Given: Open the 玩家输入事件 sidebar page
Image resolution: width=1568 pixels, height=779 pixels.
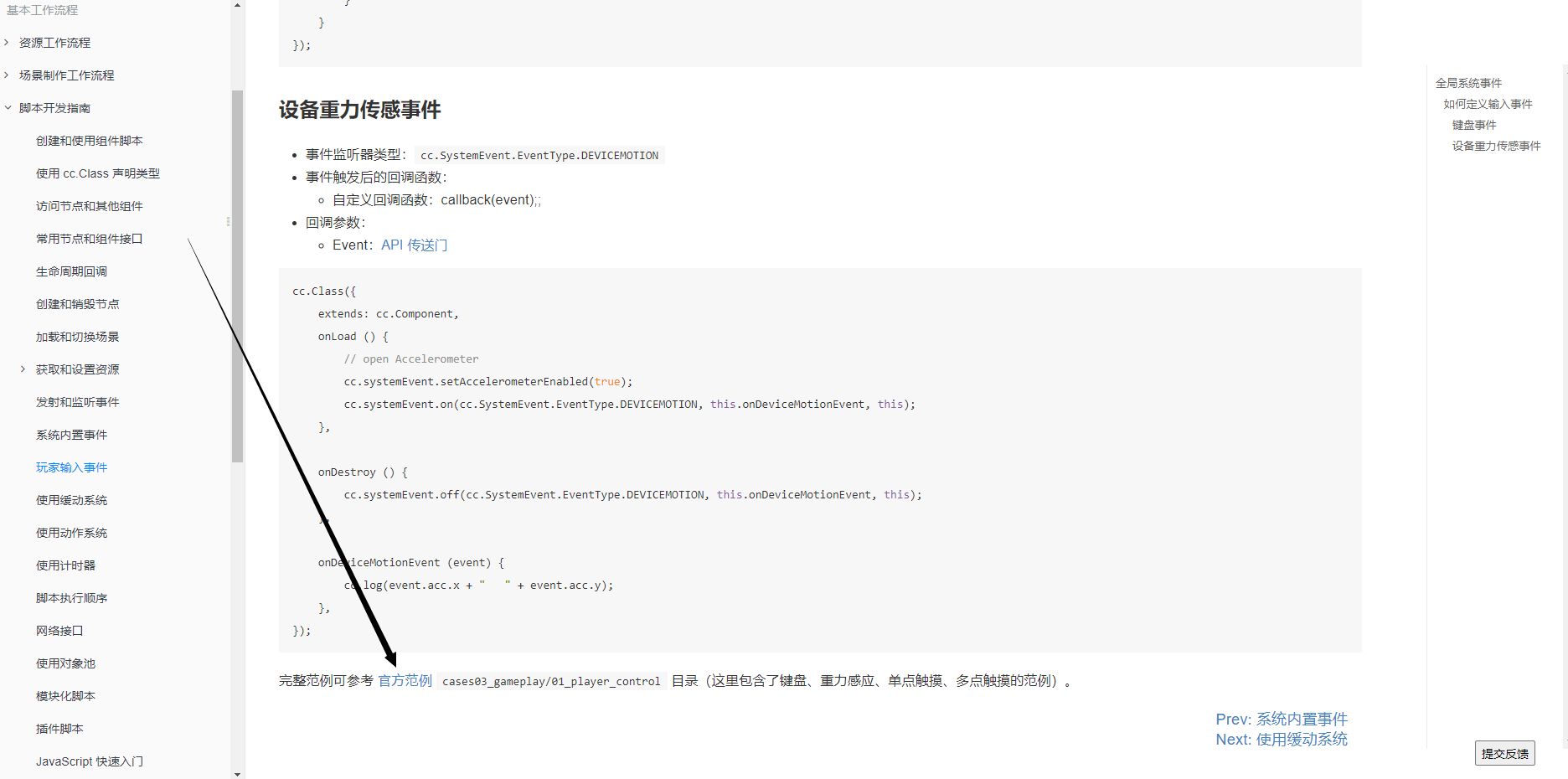Looking at the screenshot, I should pyautogui.click(x=71, y=467).
